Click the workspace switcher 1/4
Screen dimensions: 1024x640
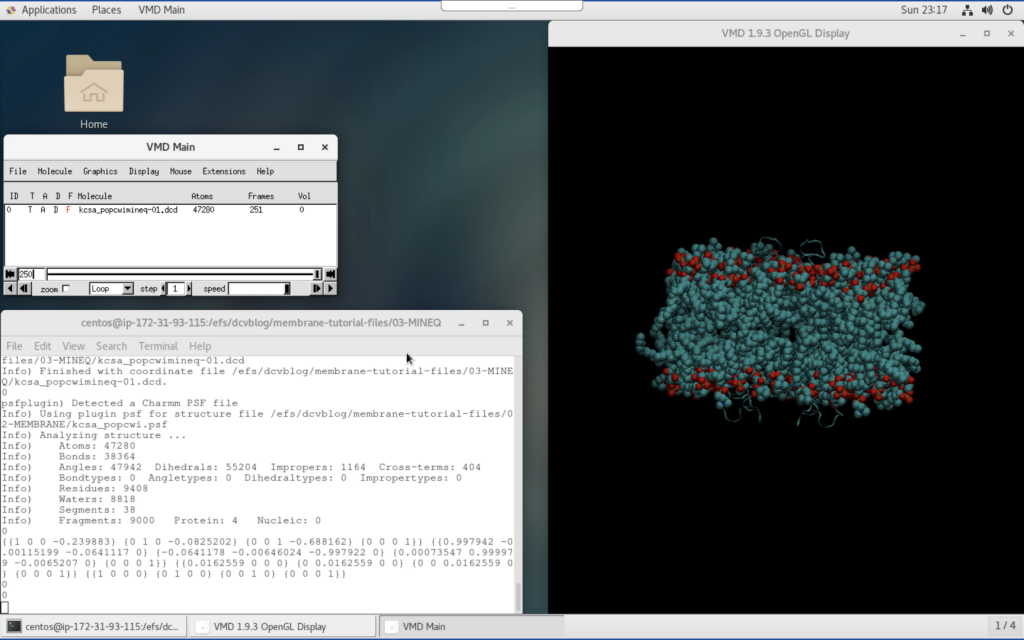pyautogui.click(x=1004, y=626)
